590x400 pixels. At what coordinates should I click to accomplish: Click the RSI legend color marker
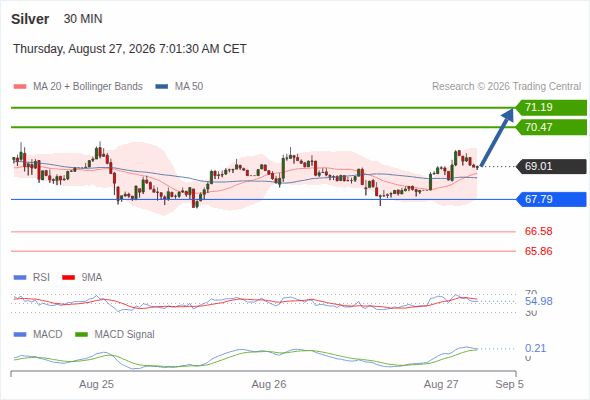(x=20, y=278)
